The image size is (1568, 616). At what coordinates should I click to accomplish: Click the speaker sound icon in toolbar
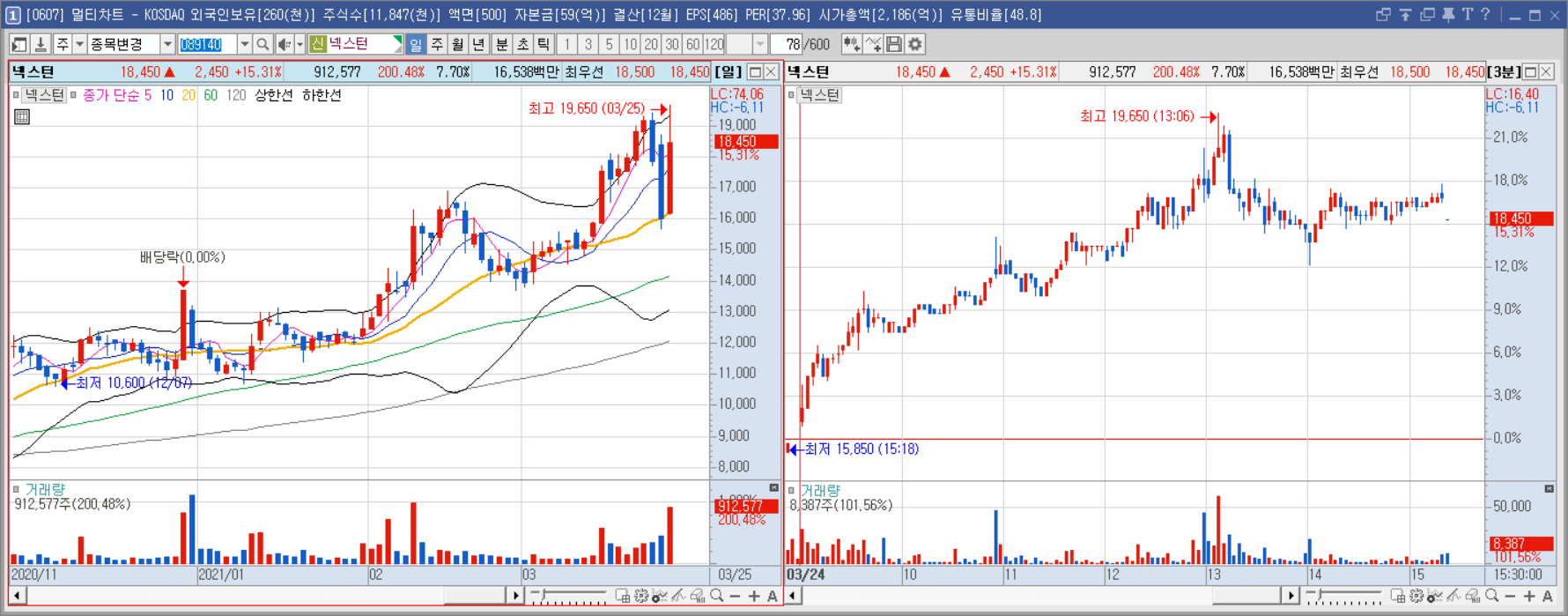point(284,44)
